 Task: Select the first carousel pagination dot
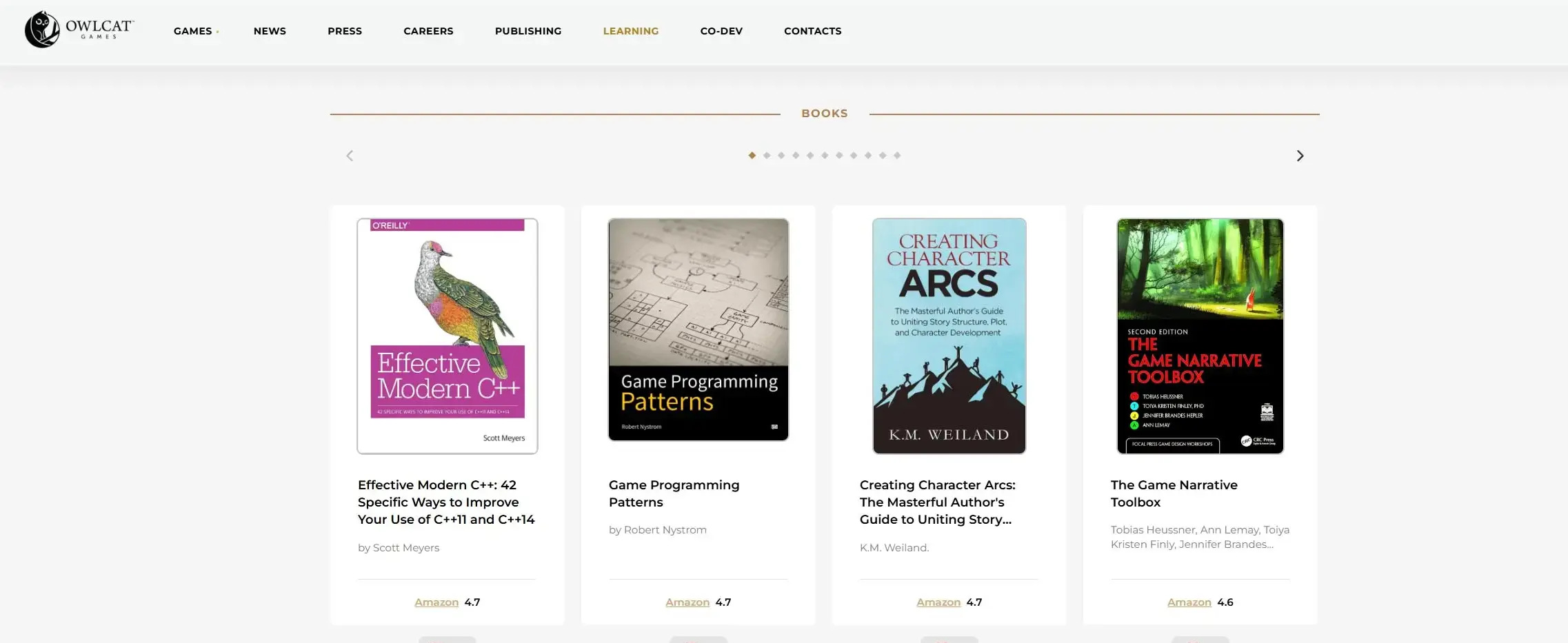[752, 156]
